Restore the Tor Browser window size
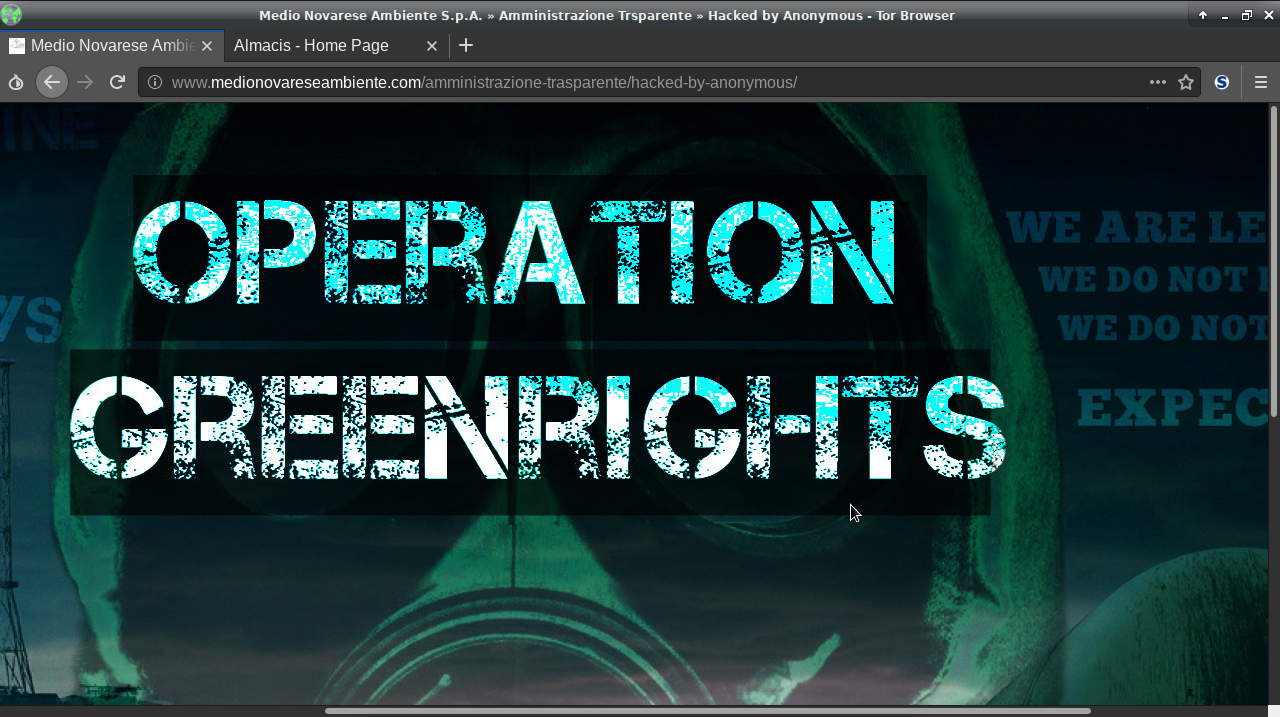Viewport: 1280px width, 717px height. click(1247, 15)
